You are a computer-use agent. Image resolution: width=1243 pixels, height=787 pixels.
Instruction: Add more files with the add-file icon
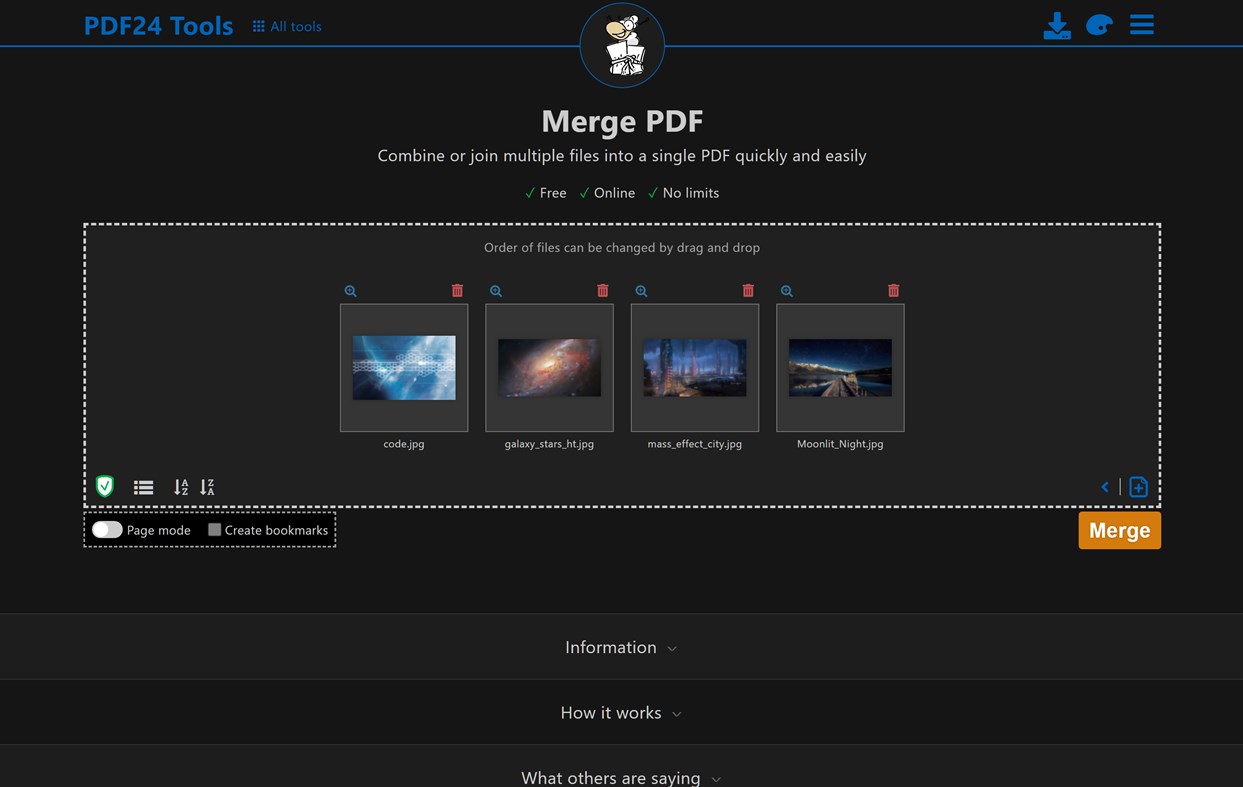pyautogui.click(x=1138, y=487)
